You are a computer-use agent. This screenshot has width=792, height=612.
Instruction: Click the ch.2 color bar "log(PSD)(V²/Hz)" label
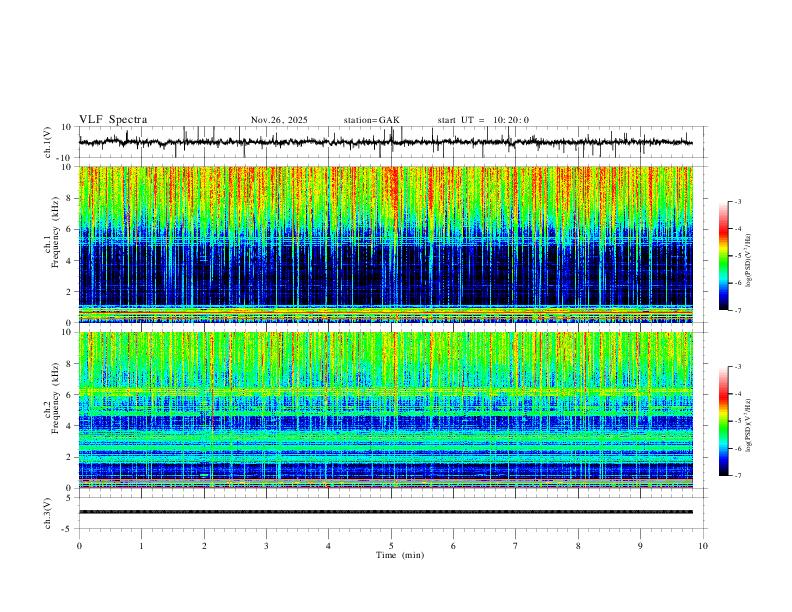(x=748, y=425)
